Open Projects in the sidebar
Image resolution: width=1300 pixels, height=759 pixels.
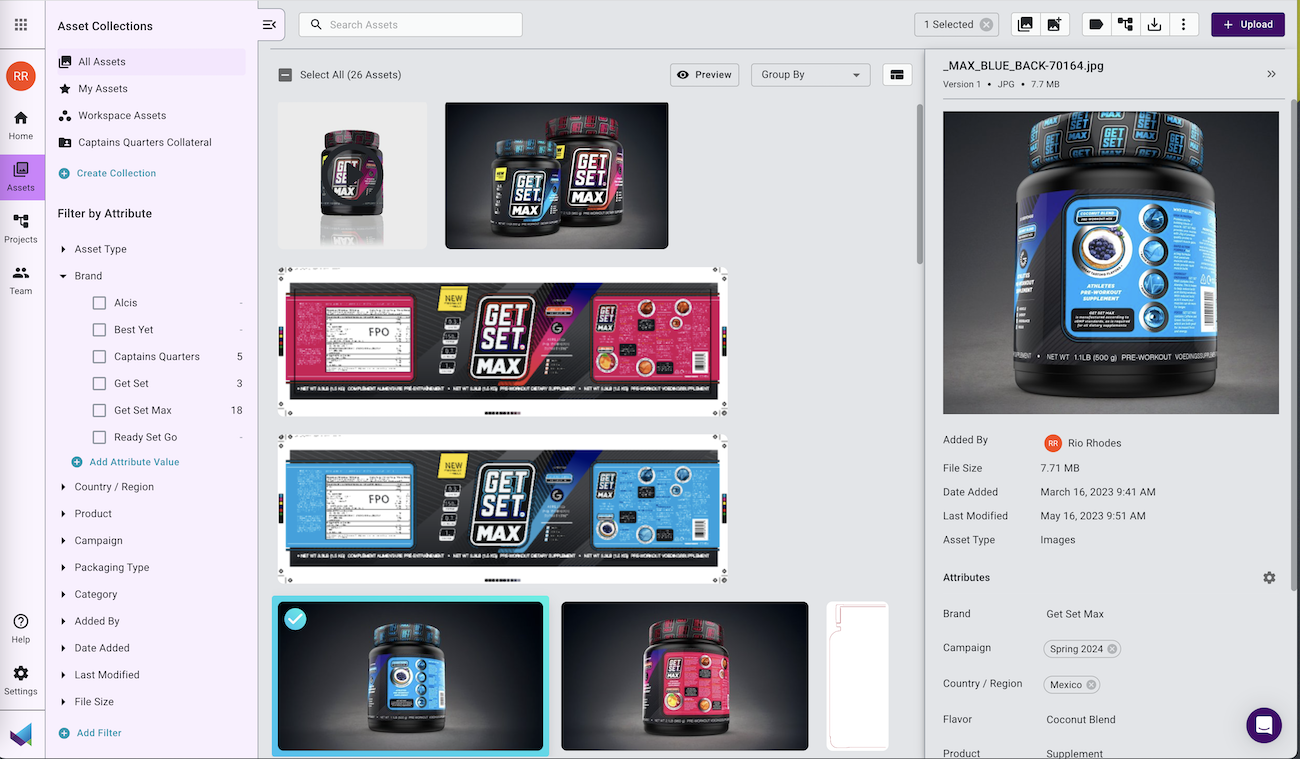click(x=21, y=229)
